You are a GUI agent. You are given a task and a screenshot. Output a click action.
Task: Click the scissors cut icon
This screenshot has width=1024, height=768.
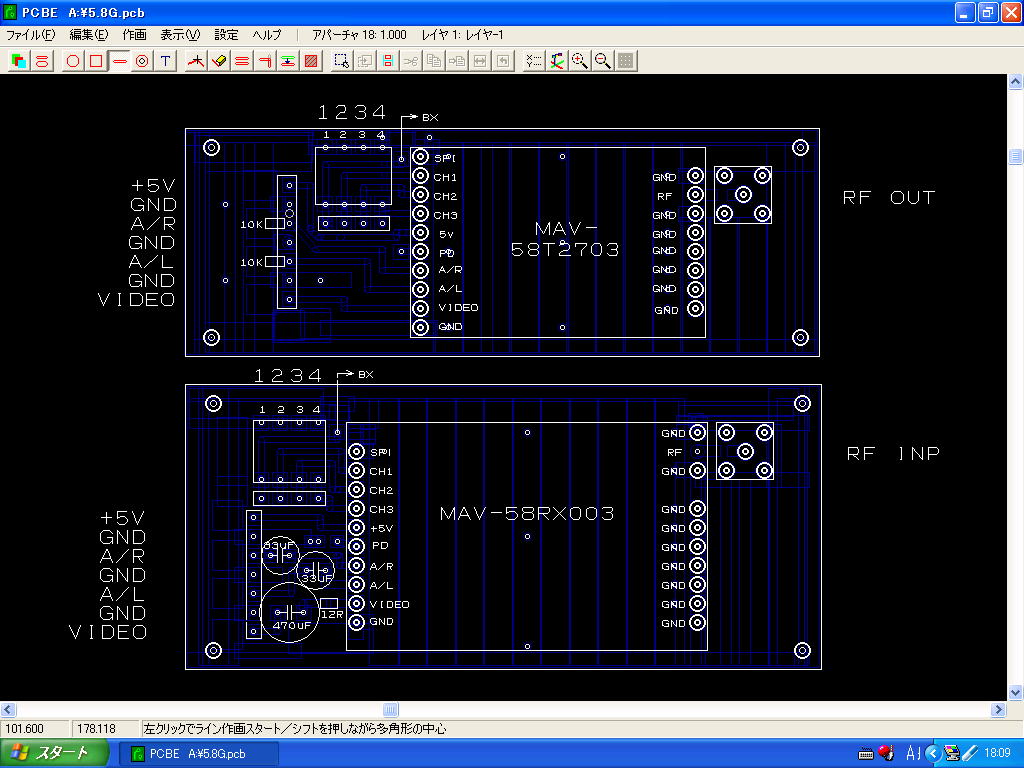pyautogui.click(x=411, y=61)
